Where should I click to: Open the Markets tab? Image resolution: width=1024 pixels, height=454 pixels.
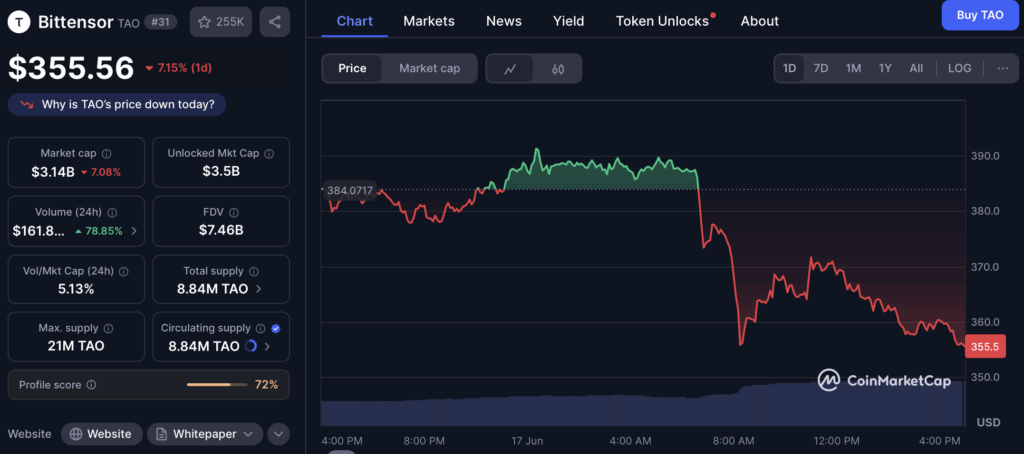pyautogui.click(x=429, y=21)
